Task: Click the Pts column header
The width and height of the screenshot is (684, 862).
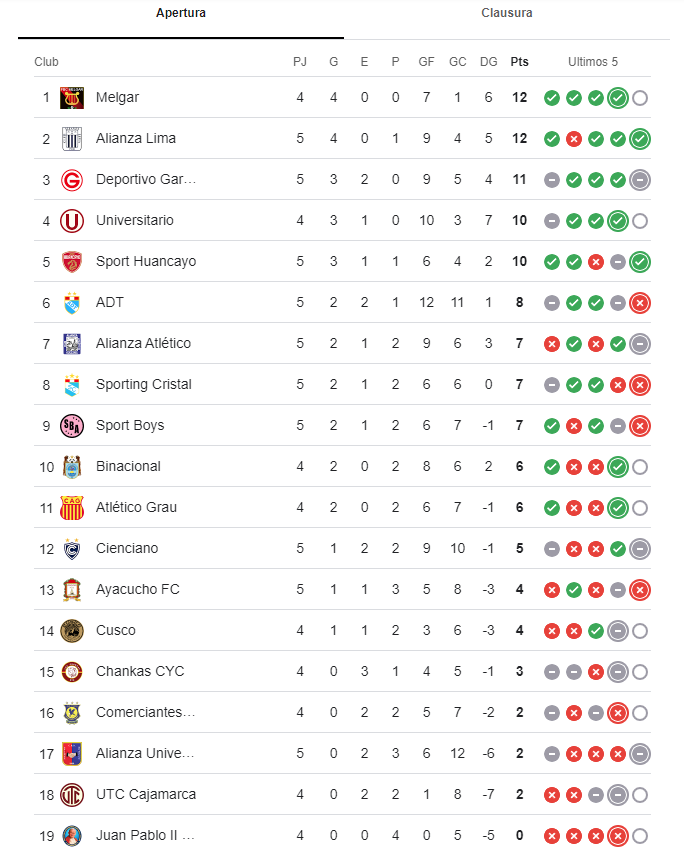Action: pos(519,62)
